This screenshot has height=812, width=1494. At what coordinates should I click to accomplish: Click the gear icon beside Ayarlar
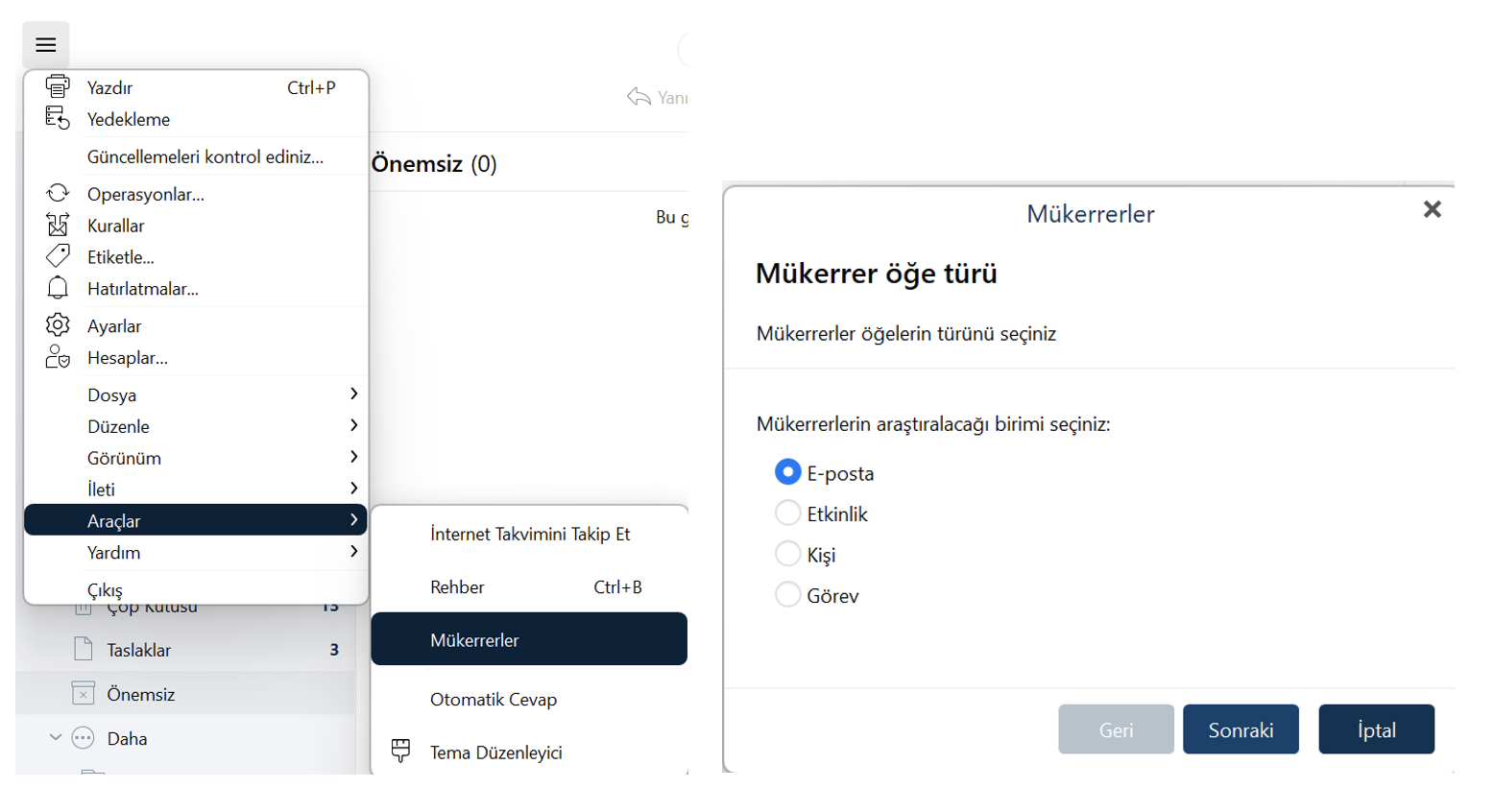pos(58,325)
